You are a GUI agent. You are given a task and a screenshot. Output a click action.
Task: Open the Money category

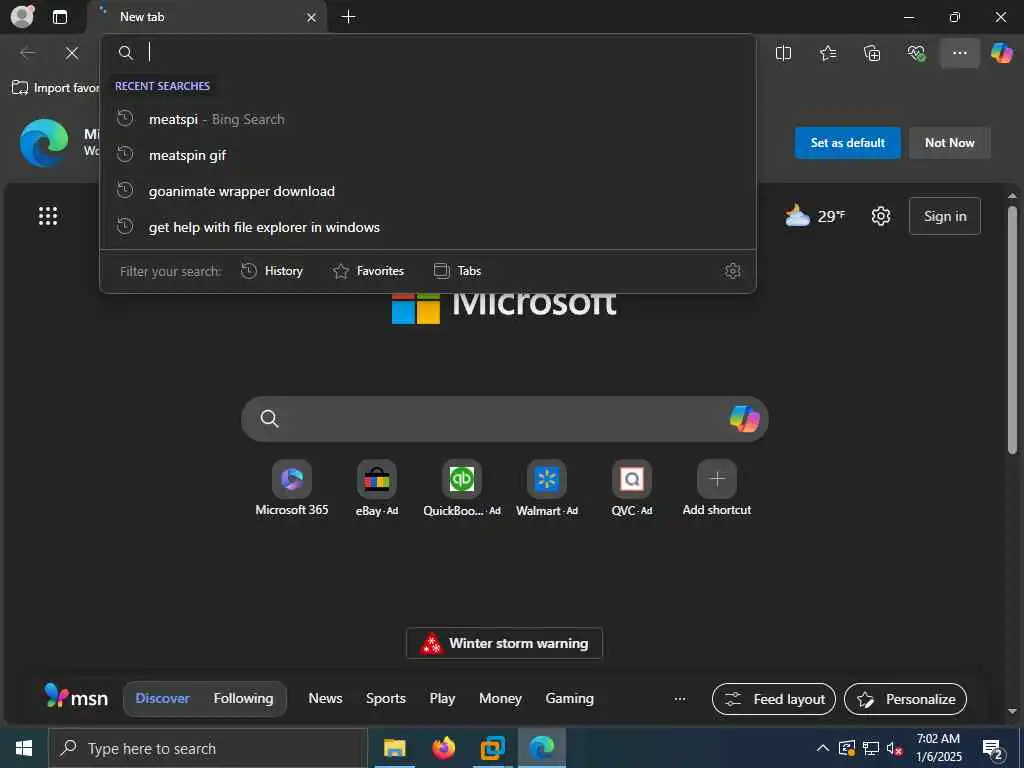pyautogui.click(x=500, y=698)
